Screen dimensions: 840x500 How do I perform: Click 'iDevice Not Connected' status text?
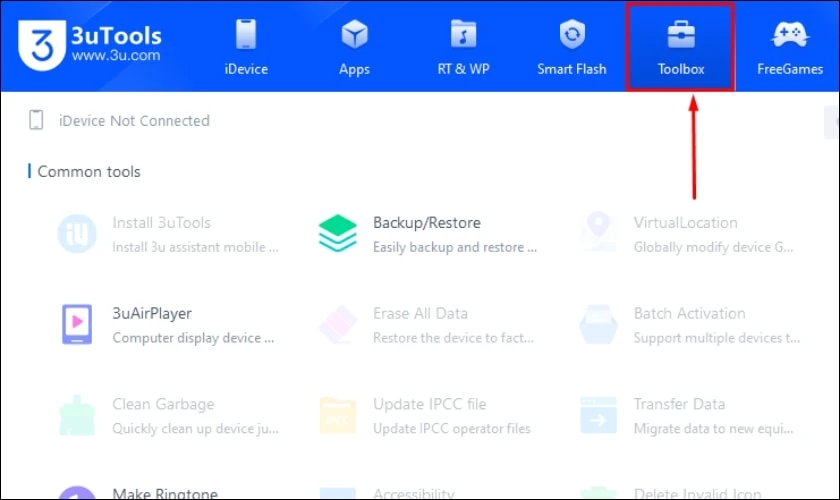click(x=134, y=121)
